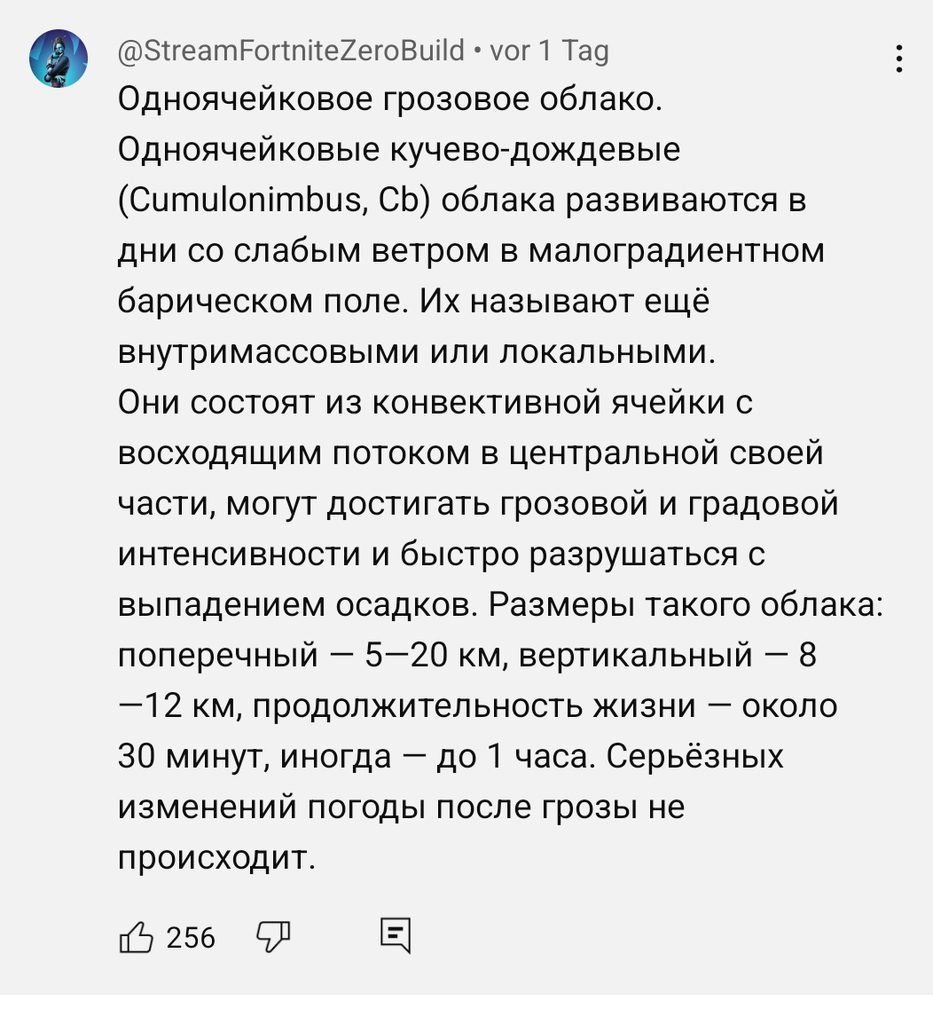Click the text 'поперечный — 5—20 км'
933x1024 pixels.
(x=313, y=655)
